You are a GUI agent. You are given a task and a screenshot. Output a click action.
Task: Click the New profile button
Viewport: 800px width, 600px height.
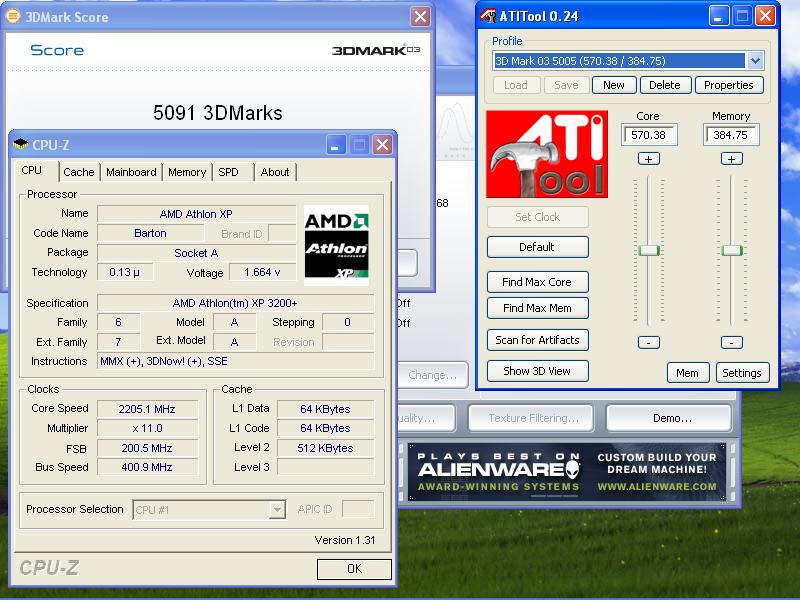[614, 85]
